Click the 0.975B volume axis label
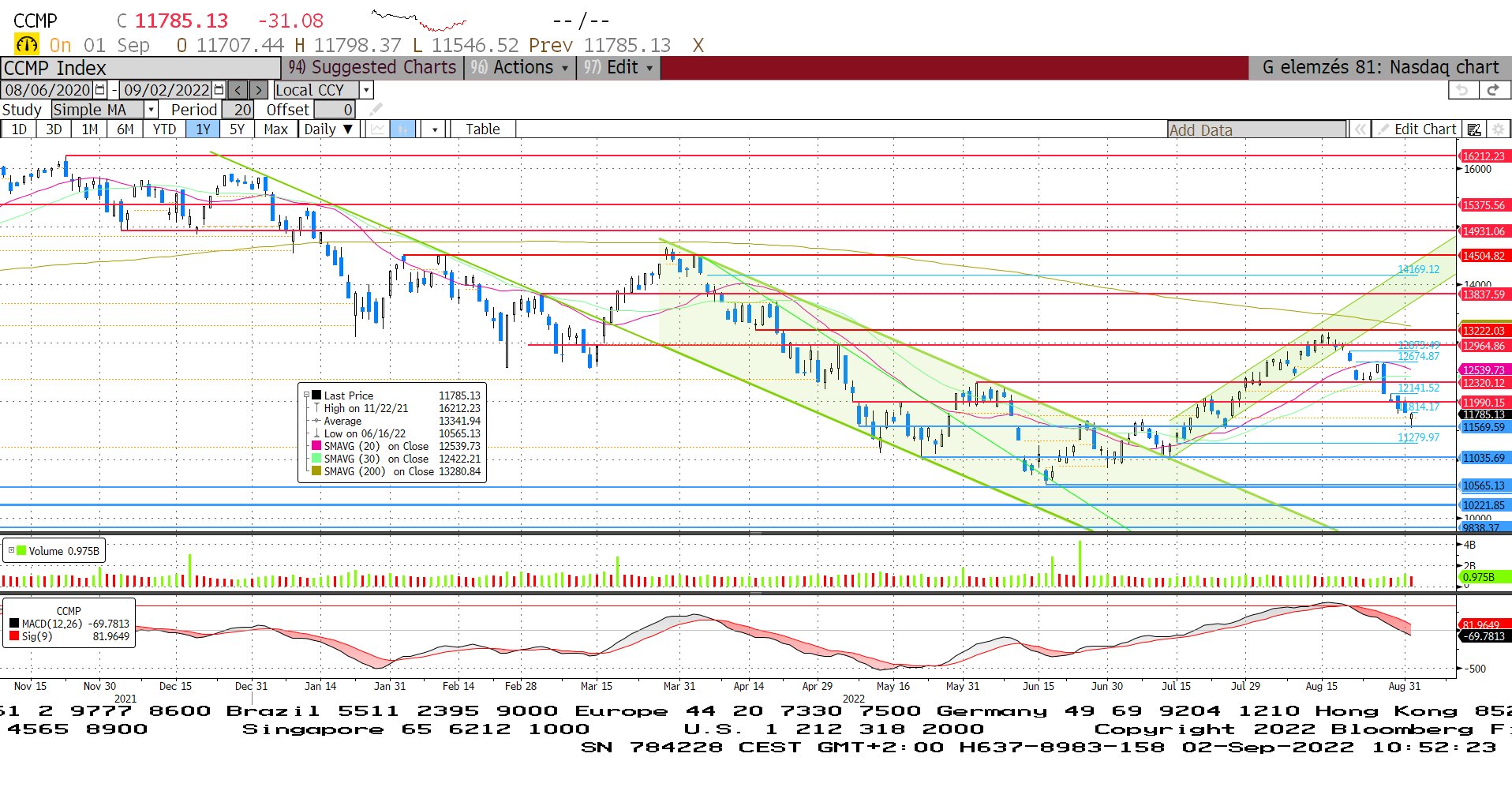The image size is (1512, 791). (x=1484, y=577)
